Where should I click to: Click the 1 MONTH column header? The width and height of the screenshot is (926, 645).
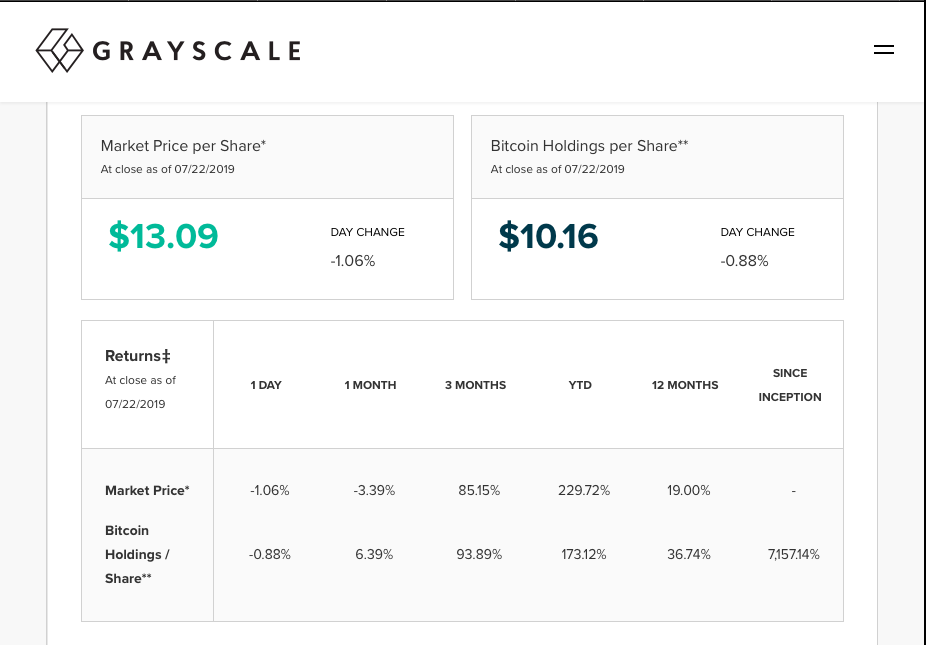tap(370, 385)
